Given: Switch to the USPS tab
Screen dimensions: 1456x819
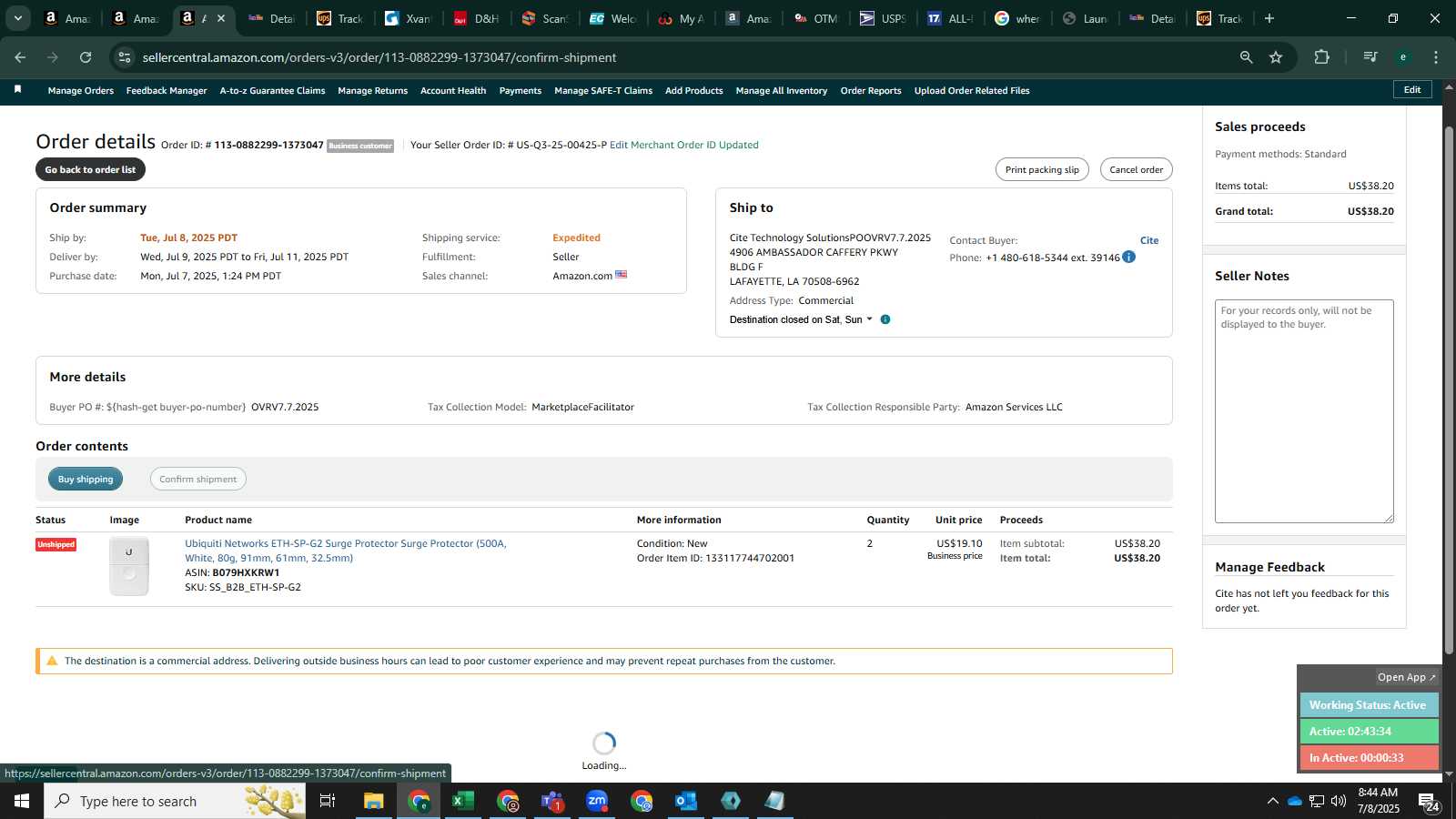Looking at the screenshot, I should (x=884, y=18).
